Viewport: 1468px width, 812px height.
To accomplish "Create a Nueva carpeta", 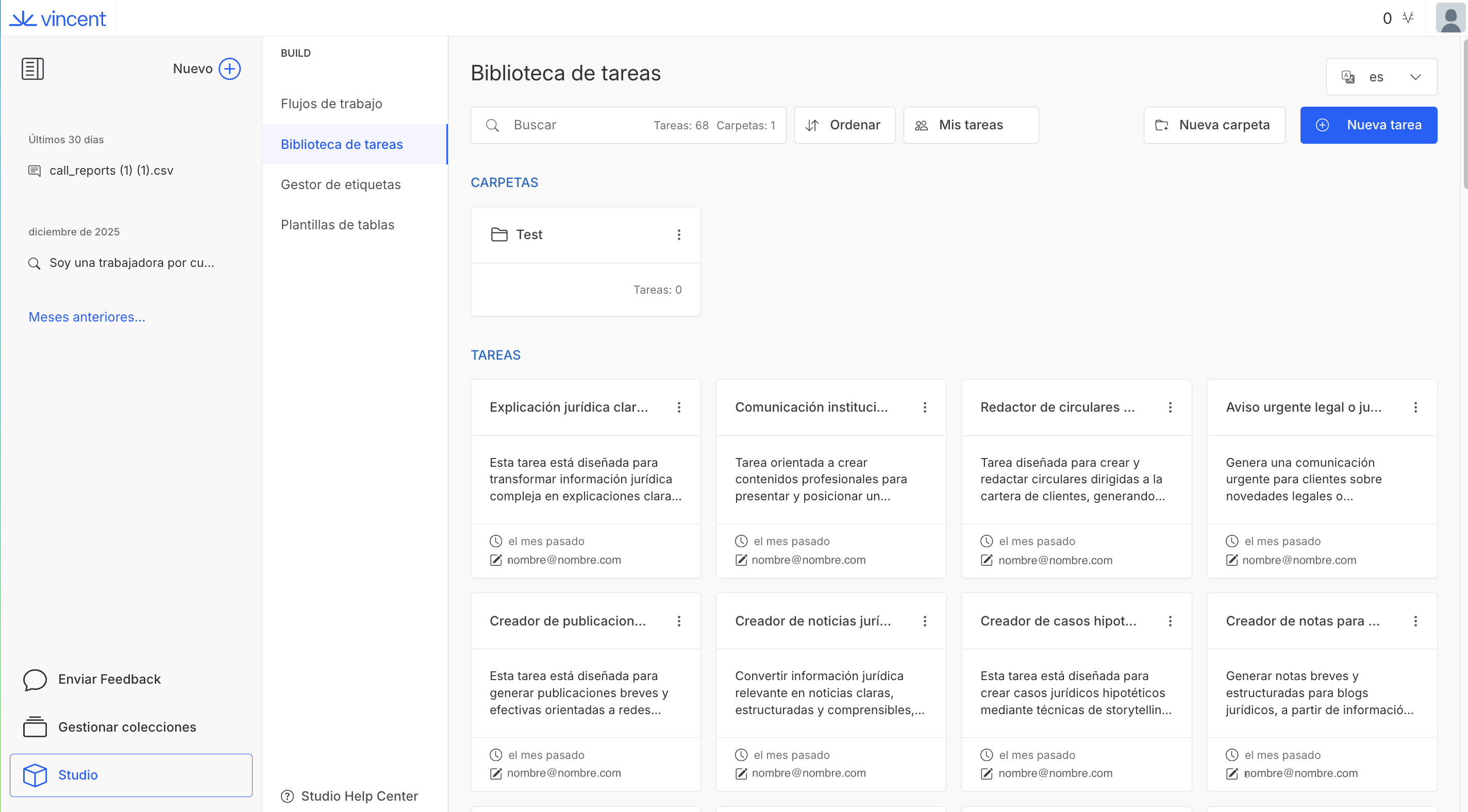I will [1213, 125].
